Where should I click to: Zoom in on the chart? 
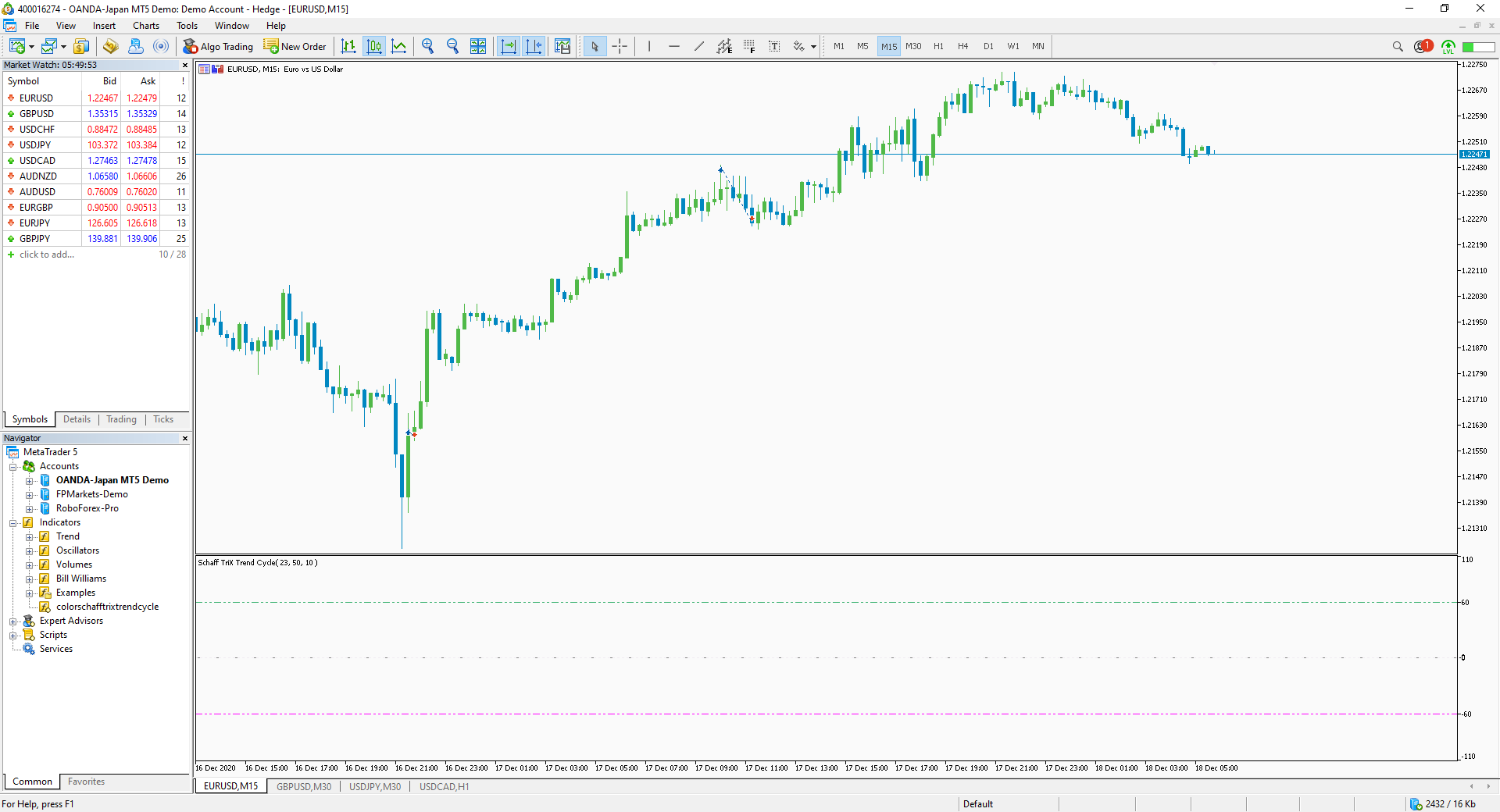[427, 46]
